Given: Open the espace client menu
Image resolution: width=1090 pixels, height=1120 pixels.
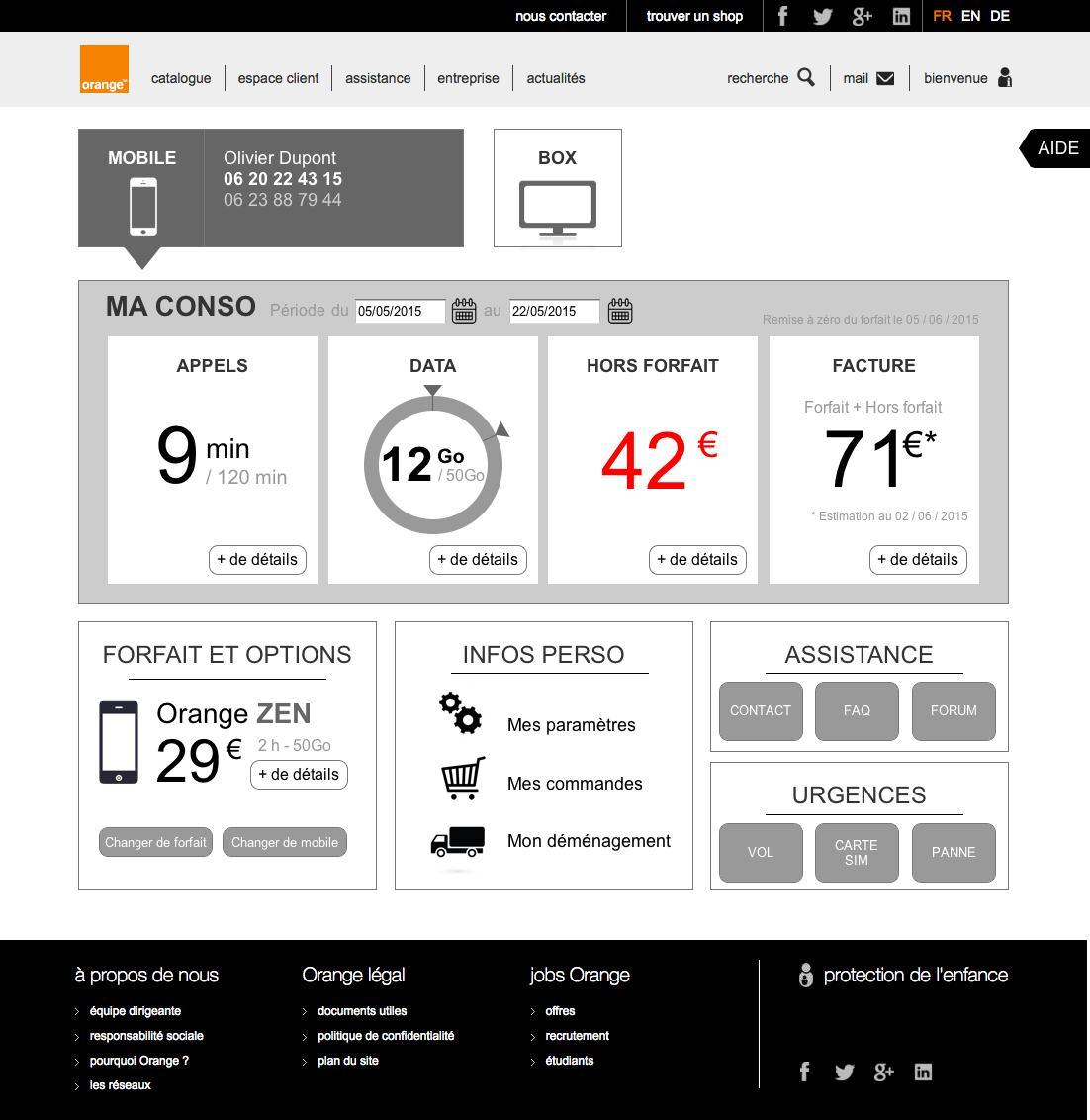Looking at the screenshot, I should click(x=278, y=78).
